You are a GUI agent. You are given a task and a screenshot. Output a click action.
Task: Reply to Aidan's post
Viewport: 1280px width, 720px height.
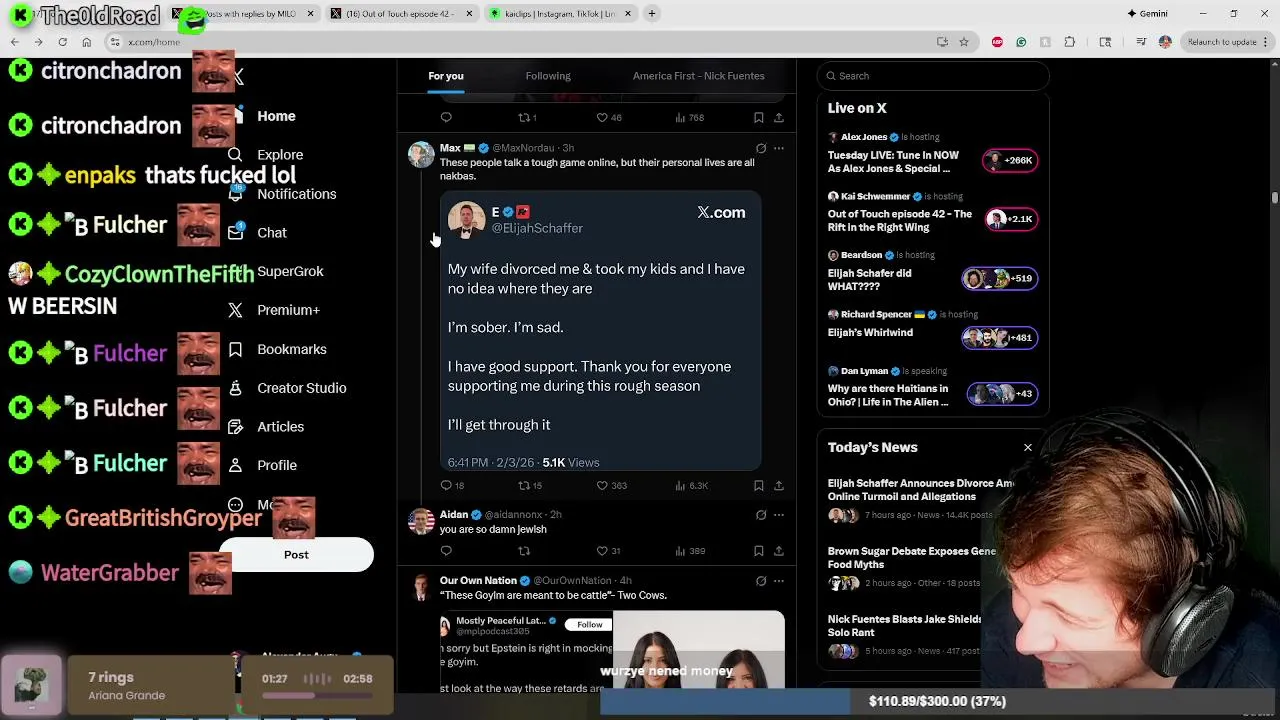click(446, 551)
